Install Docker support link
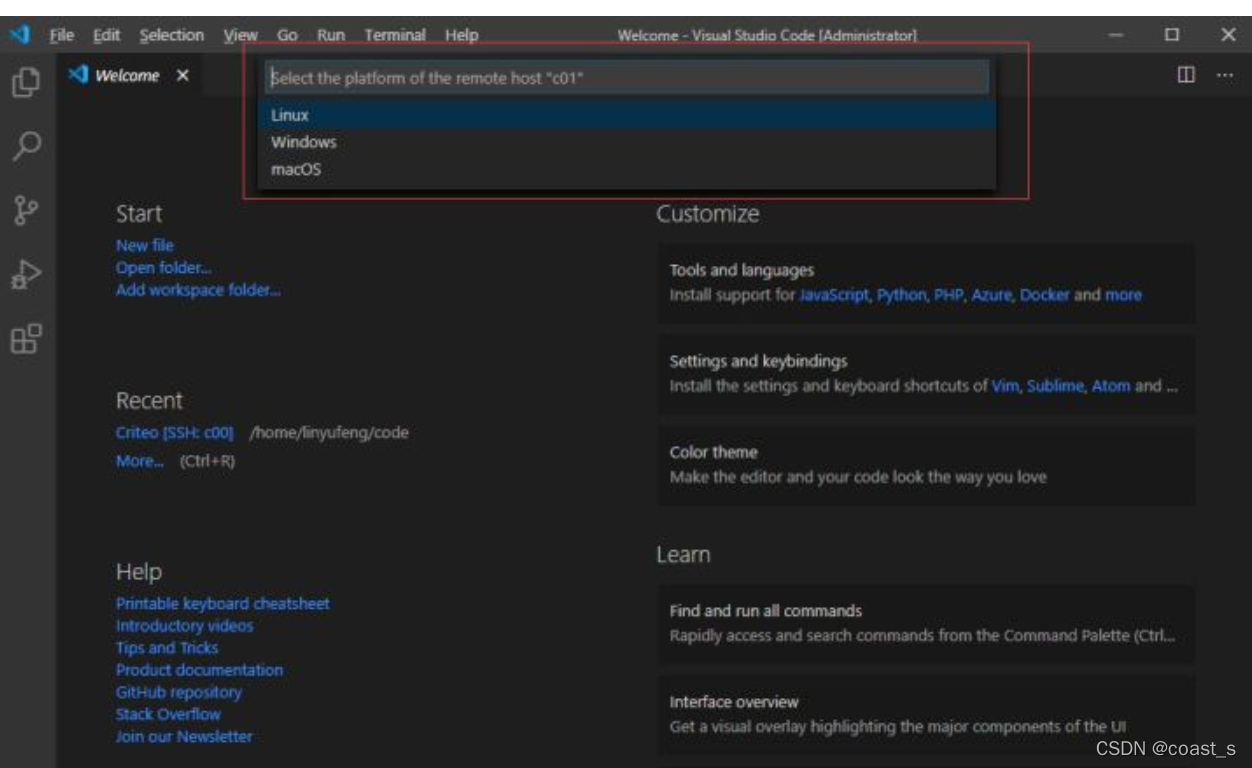The height and width of the screenshot is (768, 1252). 1044,295
